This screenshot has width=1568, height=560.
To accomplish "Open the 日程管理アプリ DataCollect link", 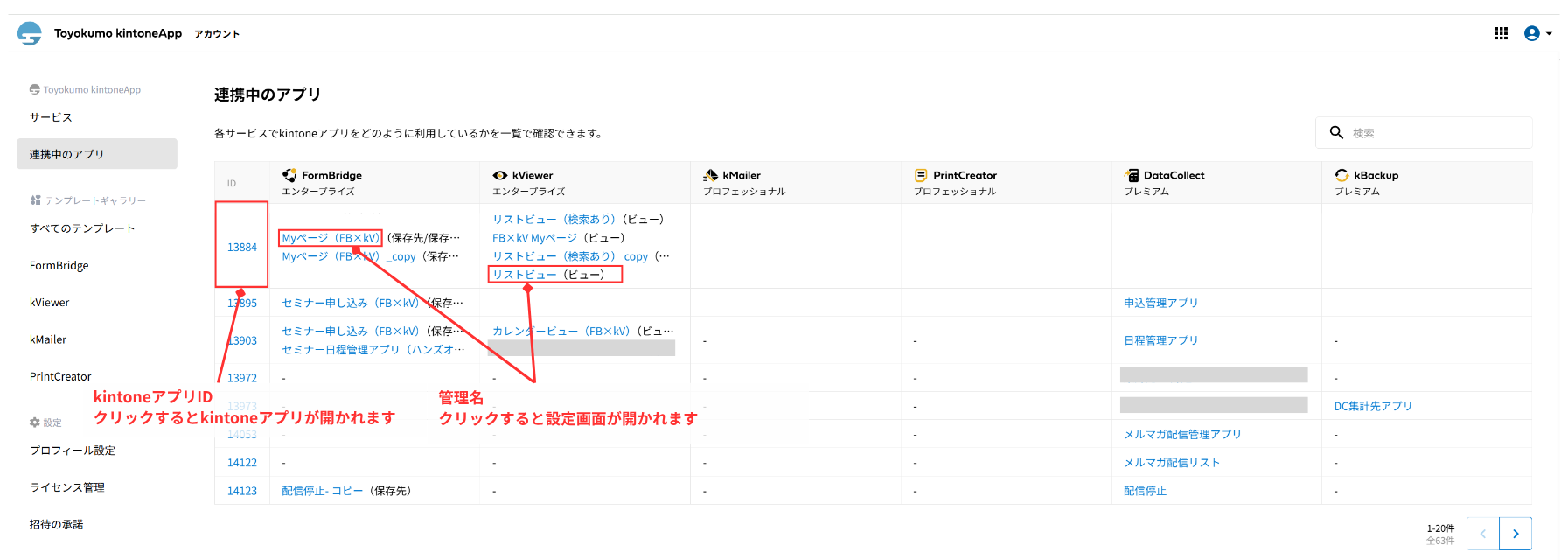I will click(x=1160, y=340).
